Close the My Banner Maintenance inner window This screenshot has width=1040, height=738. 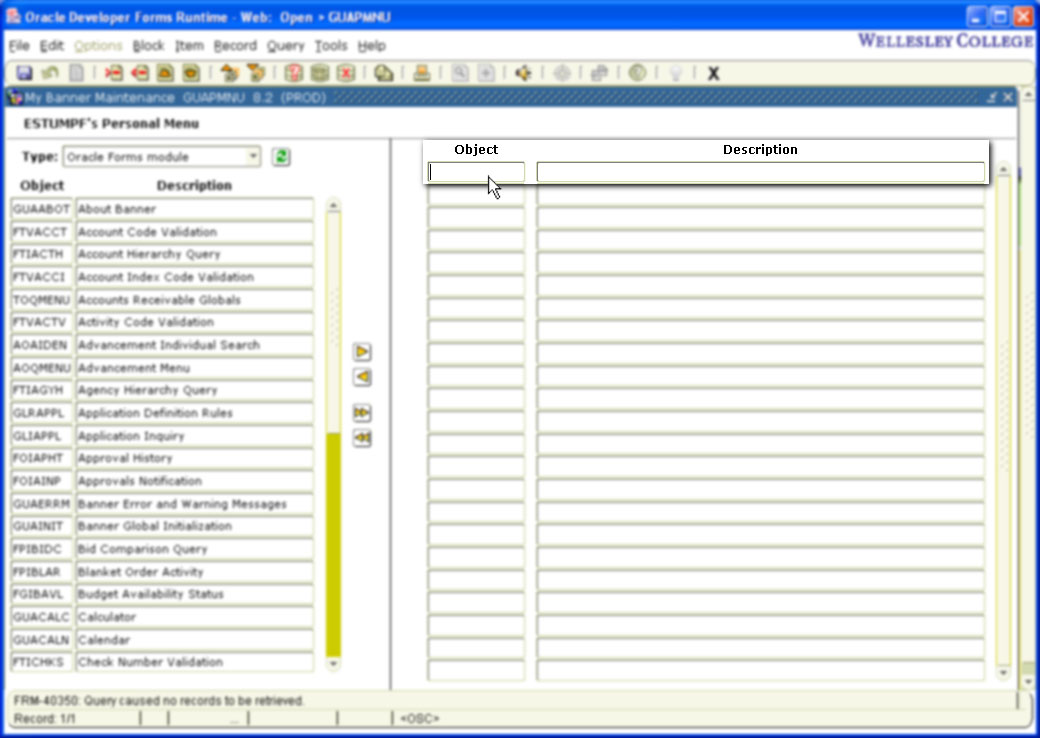(1008, 97)
